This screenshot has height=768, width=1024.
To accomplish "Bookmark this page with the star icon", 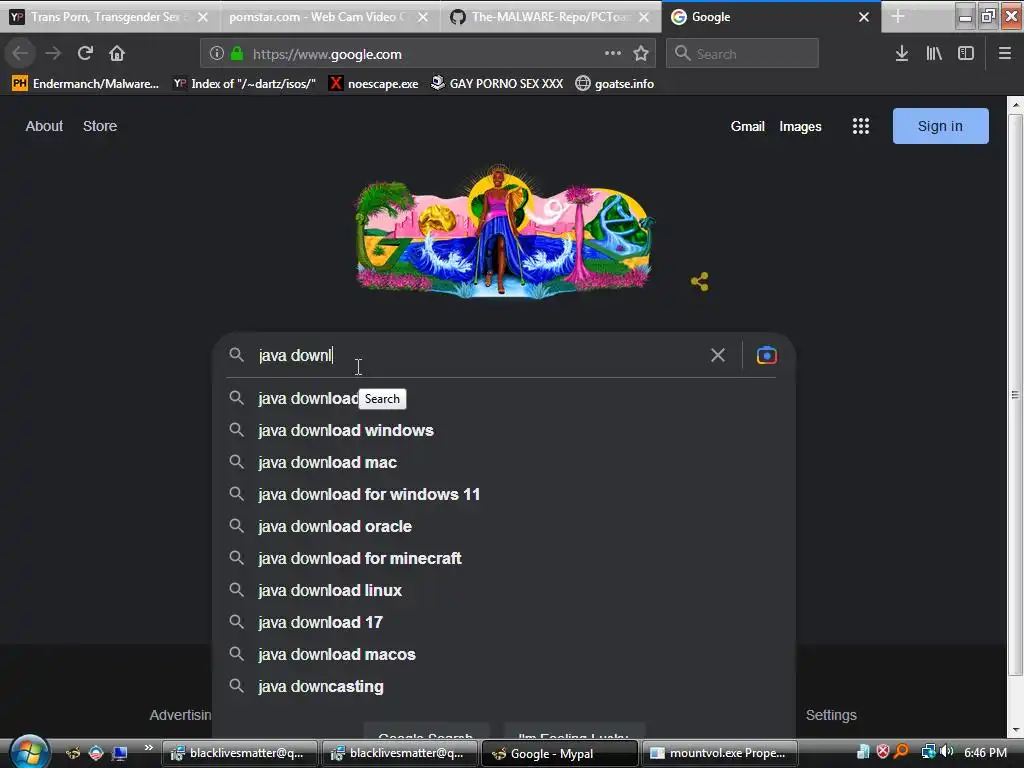I will click(x=641, y=54).
